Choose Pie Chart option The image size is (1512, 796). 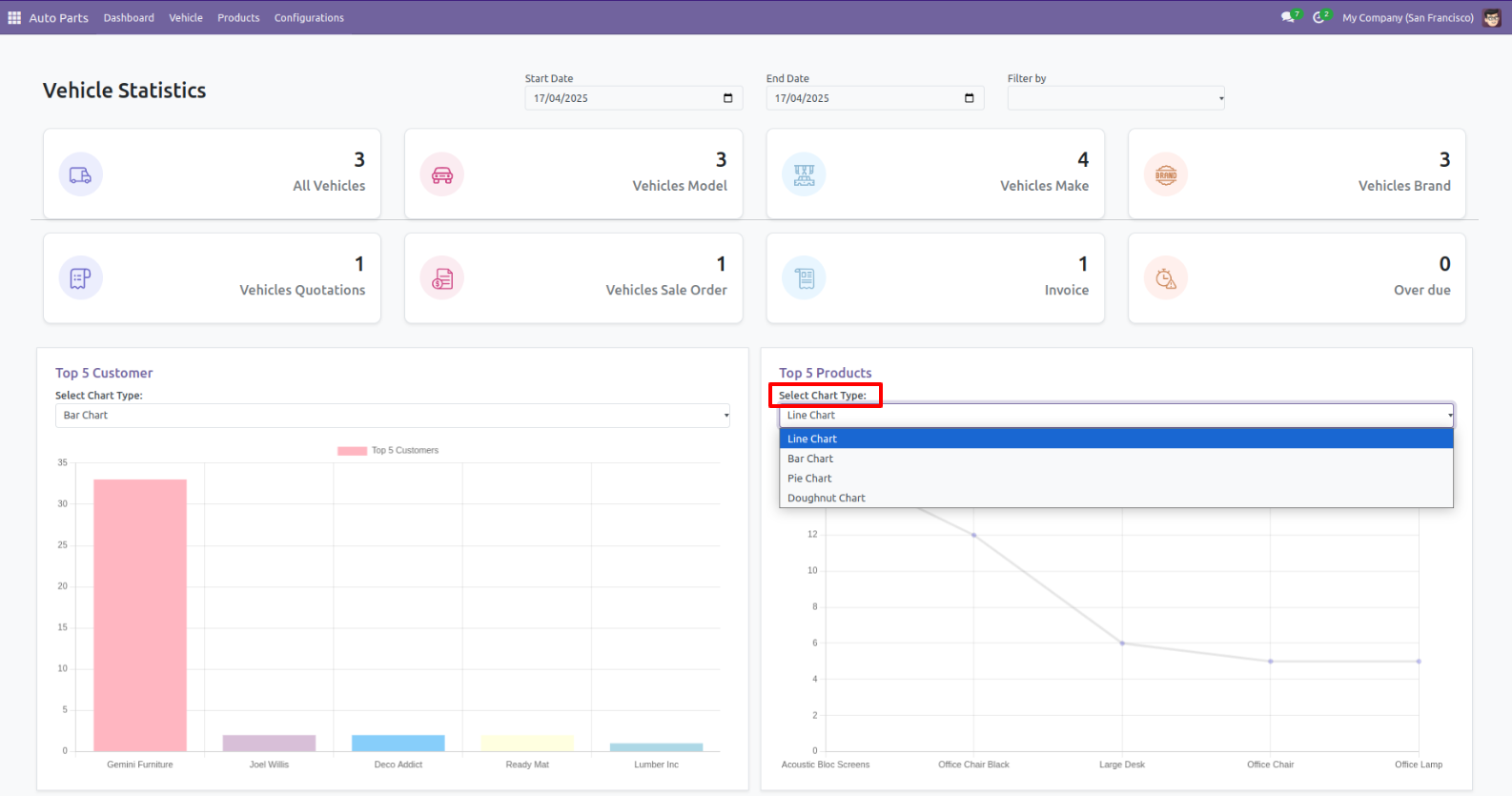click(x=809, y=479)
